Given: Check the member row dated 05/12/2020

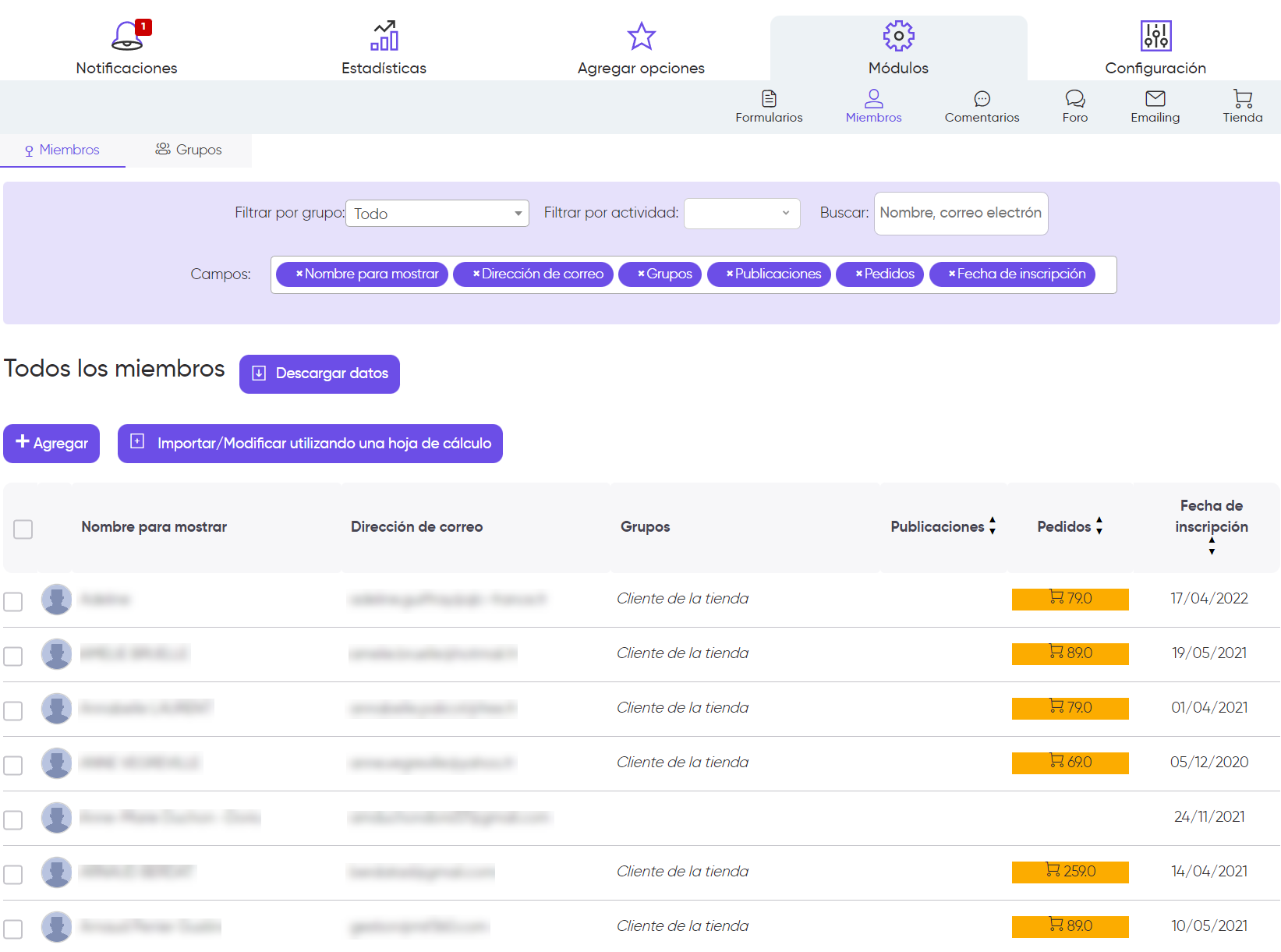Looking at the screenshot, I should [x=13, y=766].
